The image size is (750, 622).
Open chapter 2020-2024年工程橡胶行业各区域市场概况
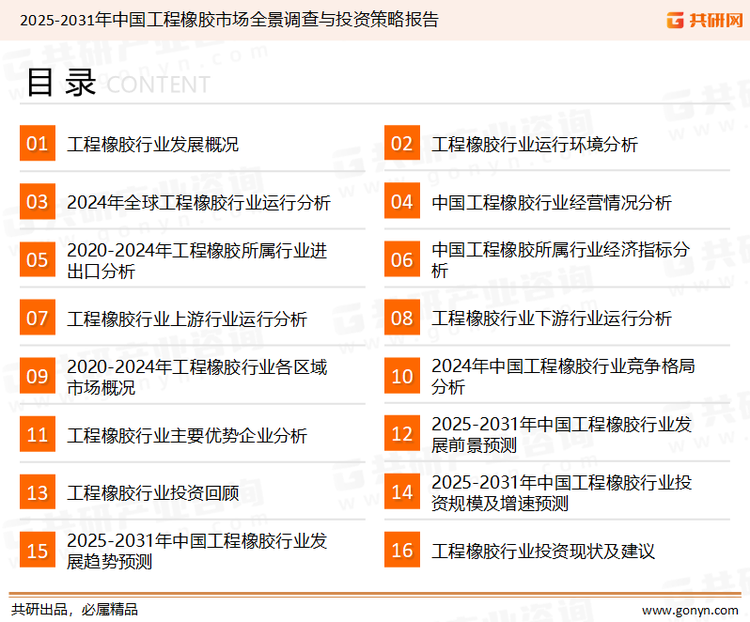pos(197,377)
